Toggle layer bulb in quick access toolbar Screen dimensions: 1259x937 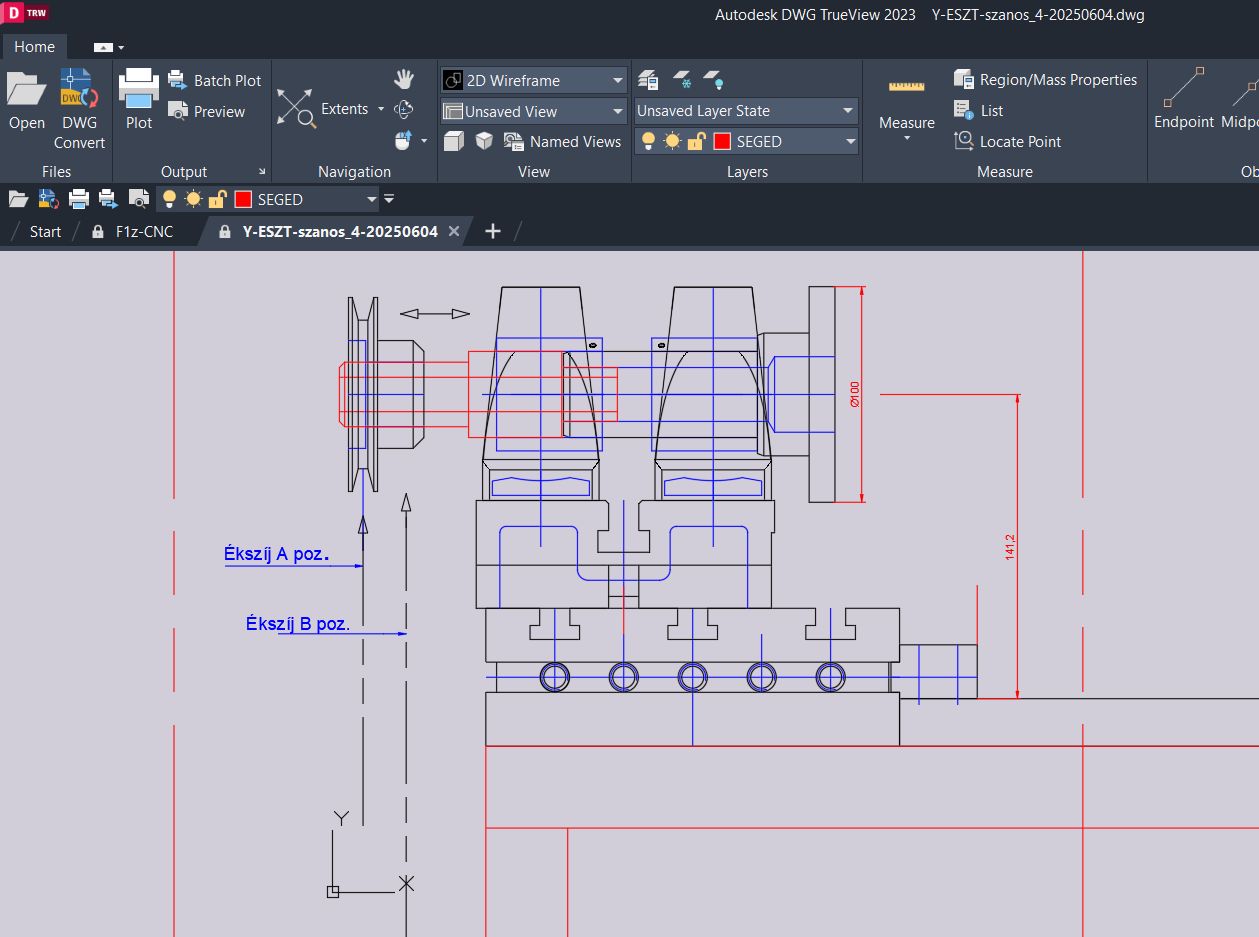169,199
